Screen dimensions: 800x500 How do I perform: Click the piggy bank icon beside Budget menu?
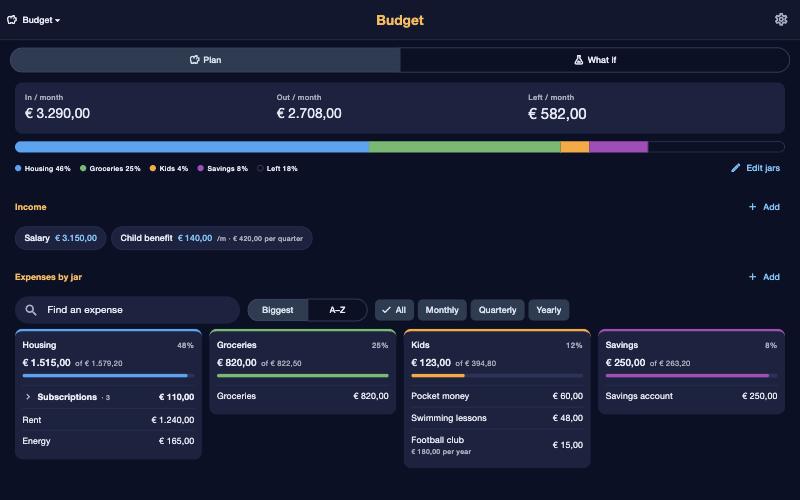pos(12,20)
